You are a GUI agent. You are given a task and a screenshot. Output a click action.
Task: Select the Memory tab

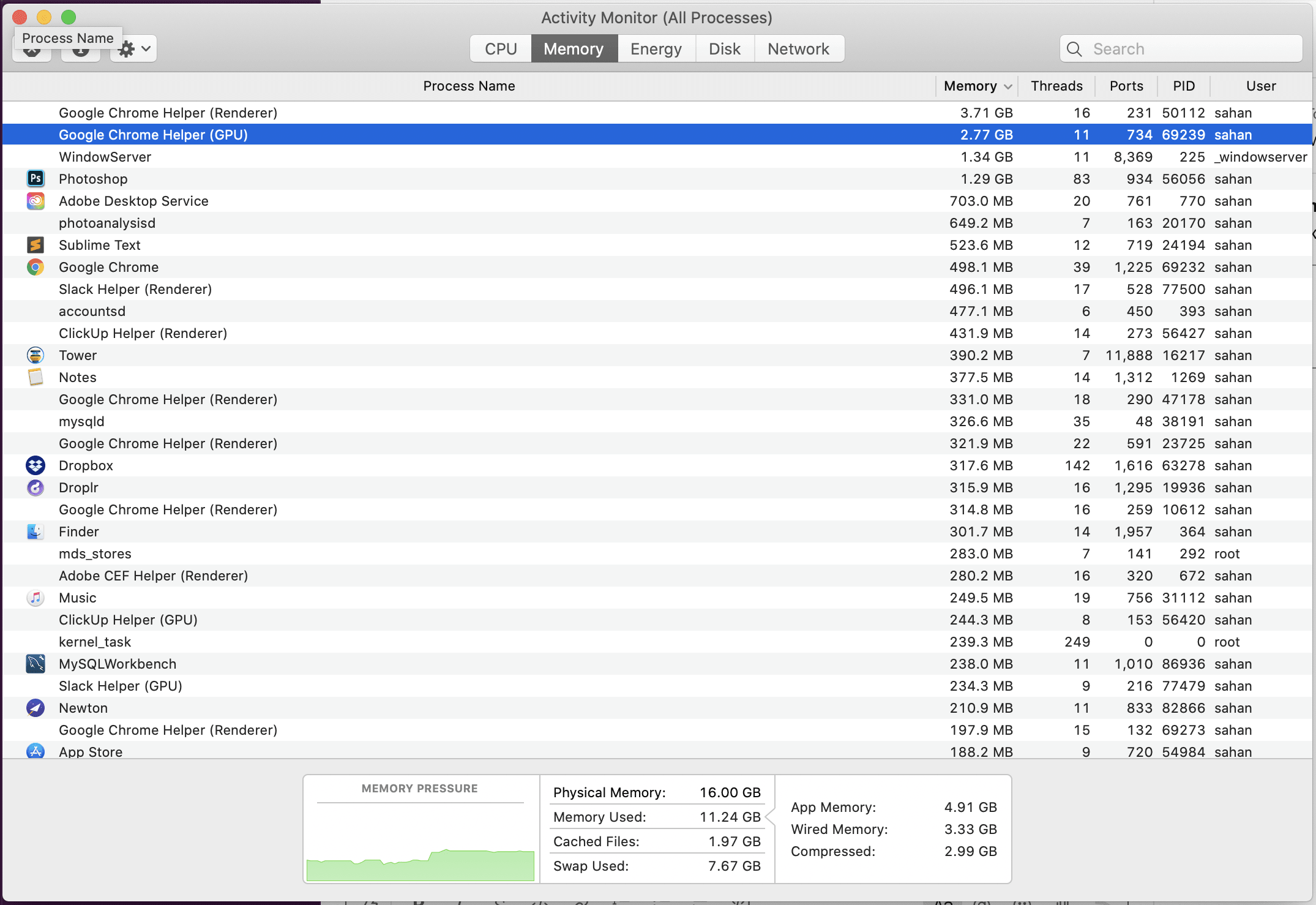(x=574, y=49)
